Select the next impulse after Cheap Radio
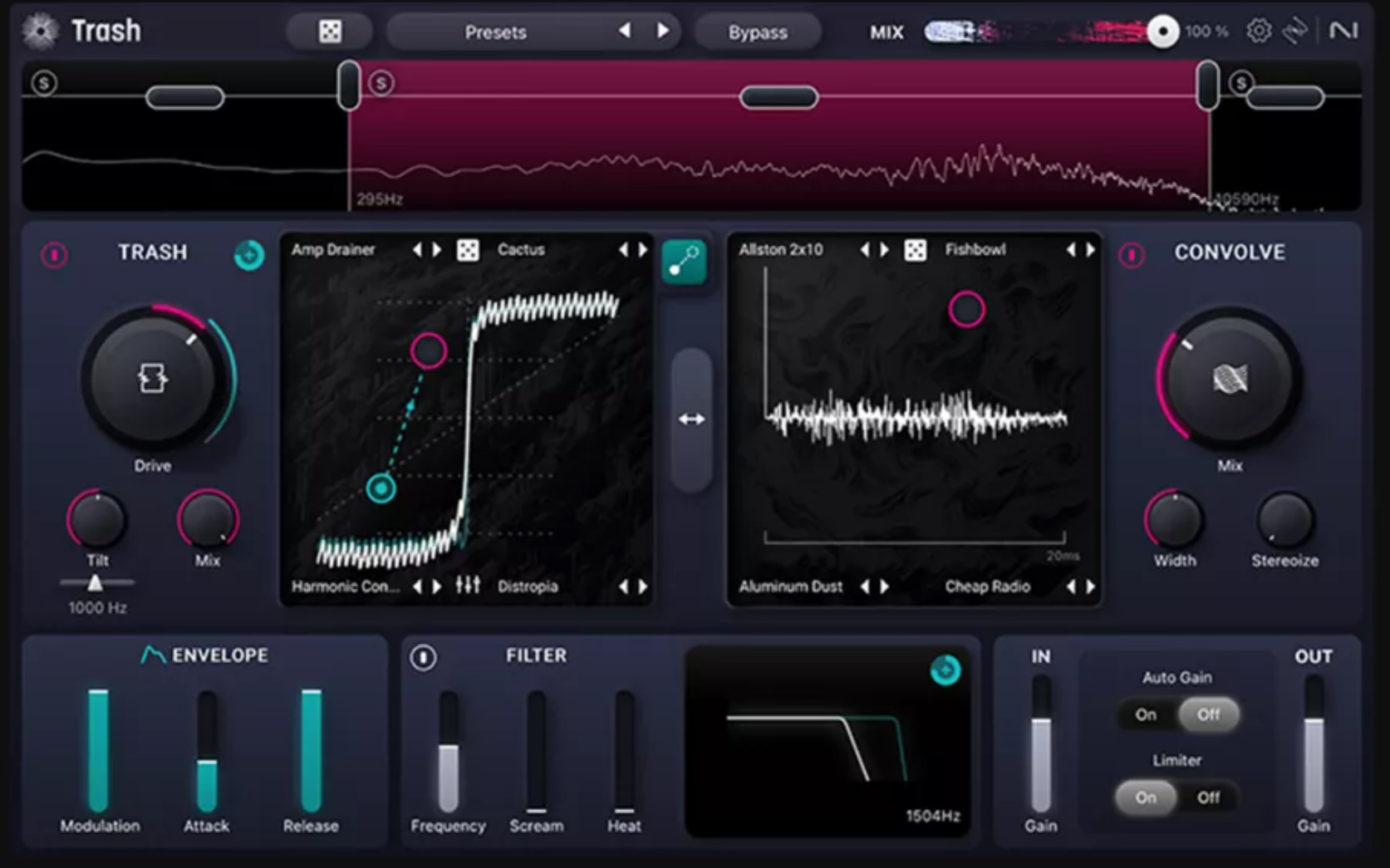Screen dimensions: 1390x868 coord(1090,586)
